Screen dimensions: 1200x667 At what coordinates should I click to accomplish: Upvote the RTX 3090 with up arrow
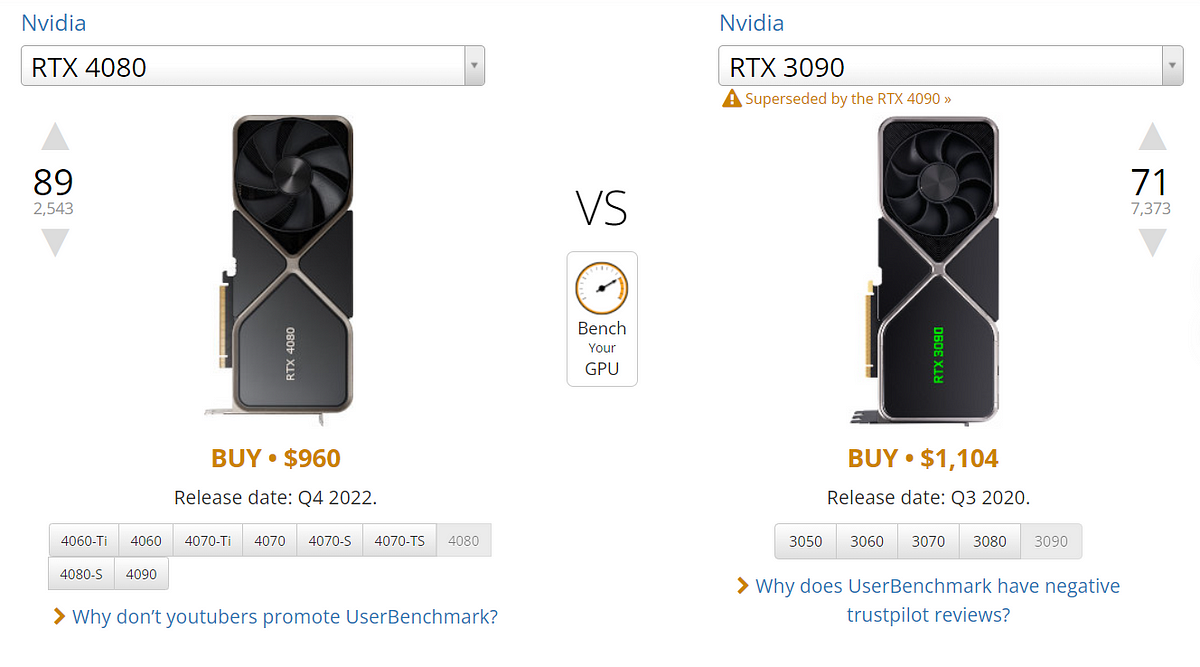(x=1152, y=137)
